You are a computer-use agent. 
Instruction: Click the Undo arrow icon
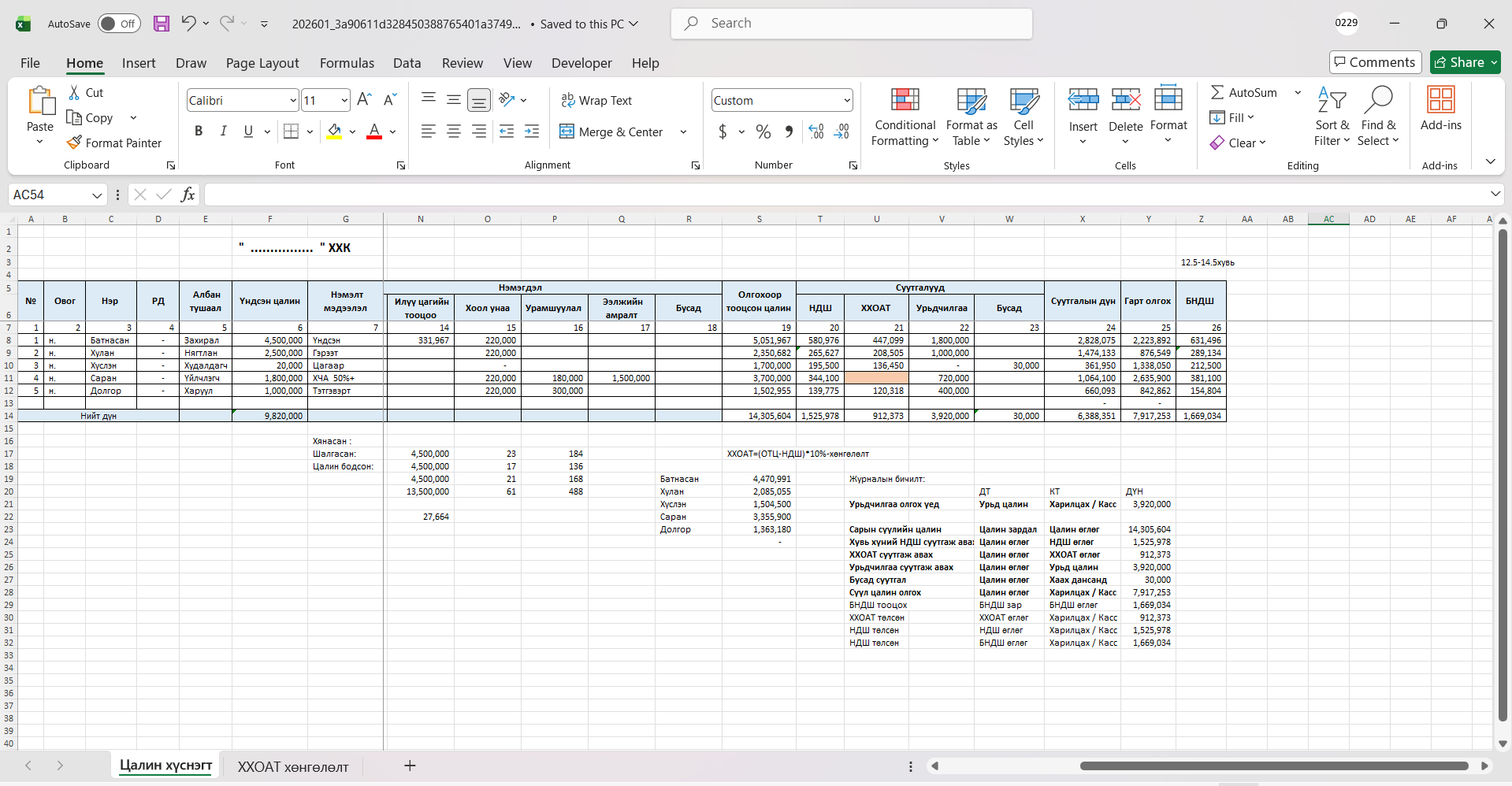tap(188, 24)
